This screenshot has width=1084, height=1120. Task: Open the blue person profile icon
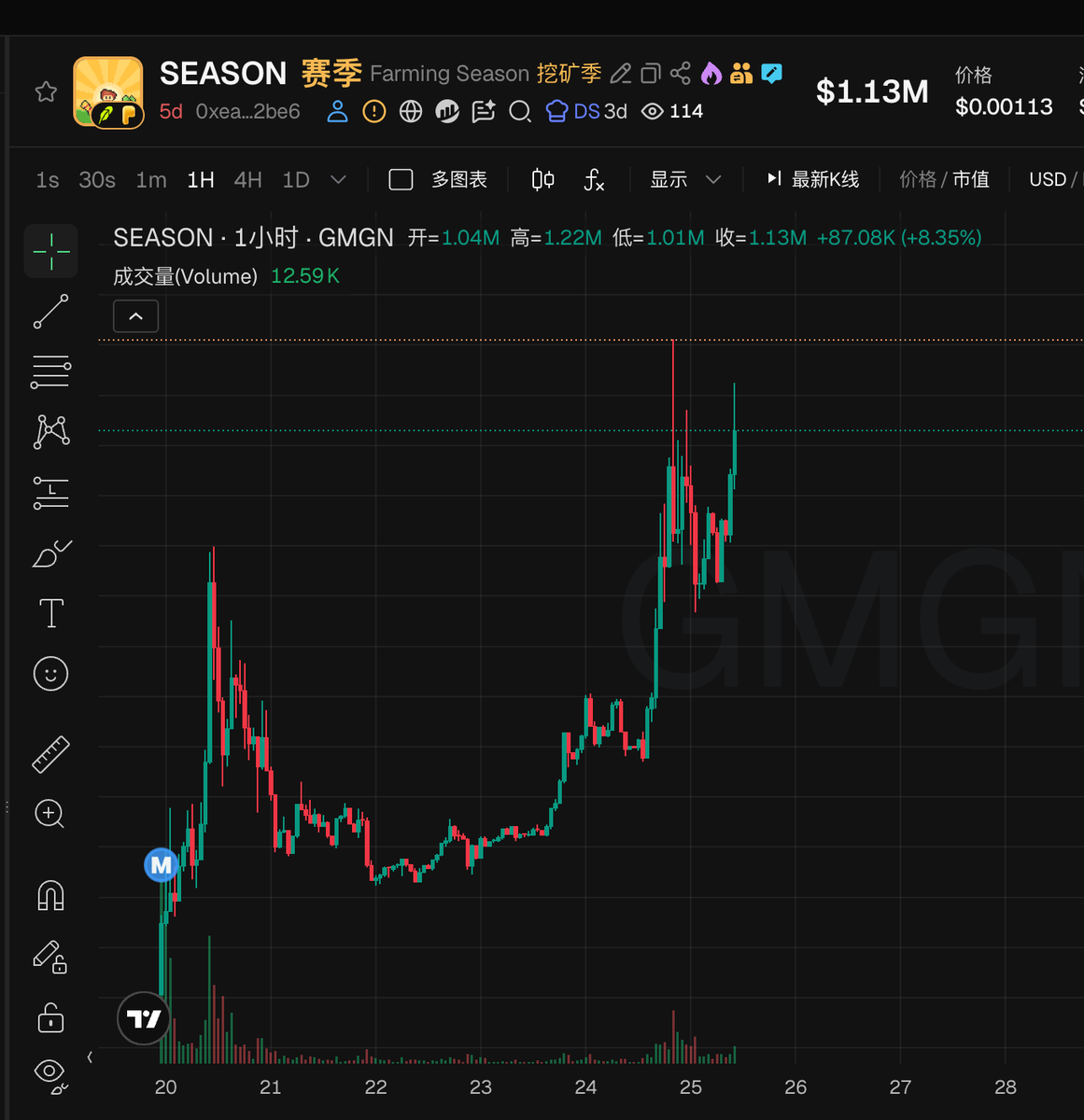coord(338,112)
